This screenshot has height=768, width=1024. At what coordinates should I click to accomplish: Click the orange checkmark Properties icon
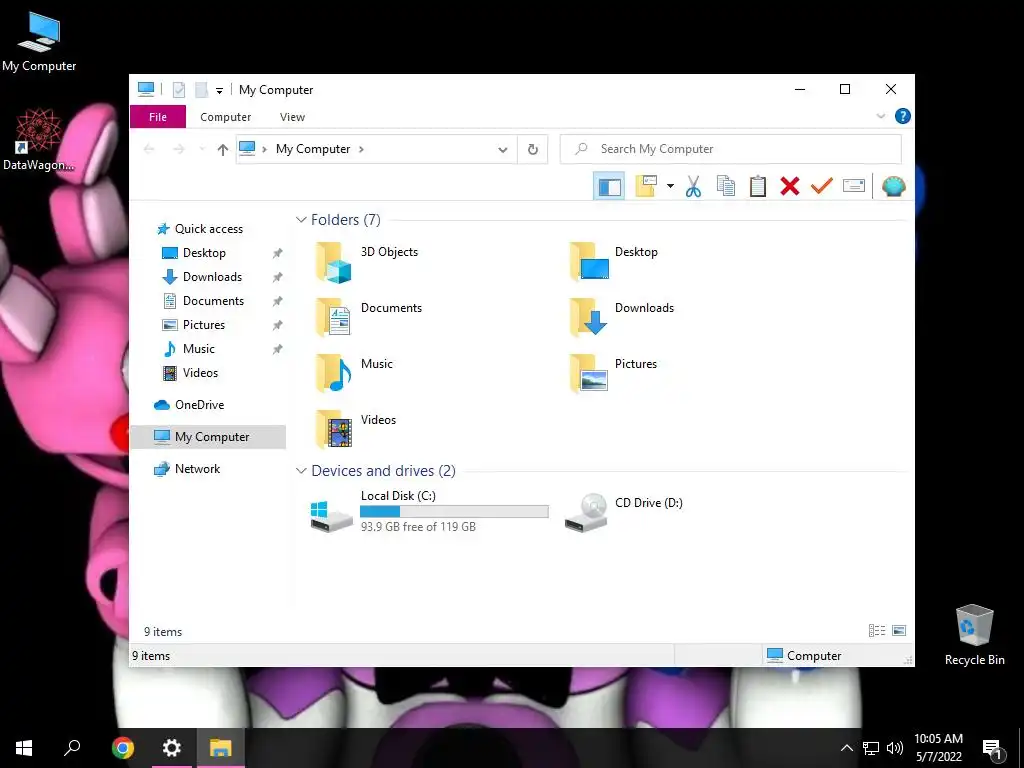pyautogui.click(x=822, y=186)
